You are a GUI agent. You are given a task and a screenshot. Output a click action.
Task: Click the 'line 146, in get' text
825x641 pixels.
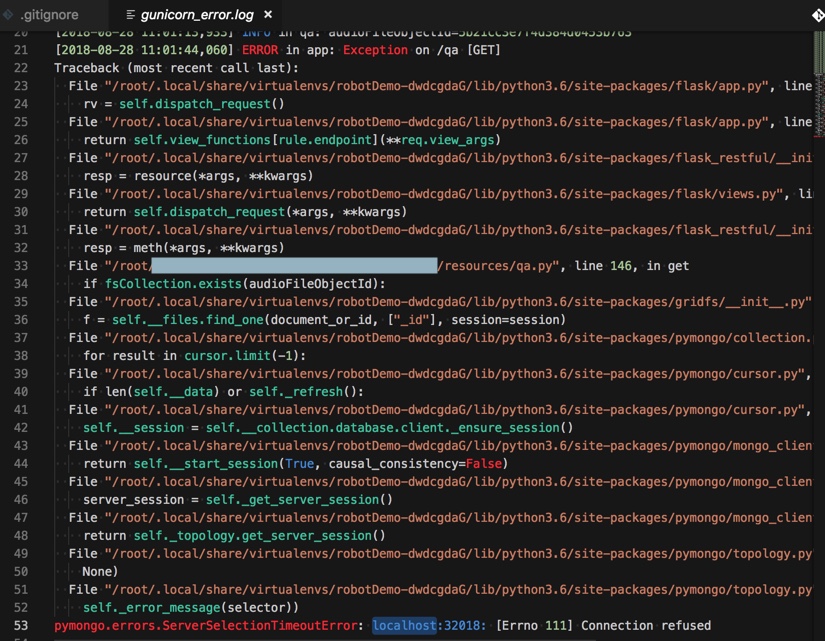[x=631, y=266]
